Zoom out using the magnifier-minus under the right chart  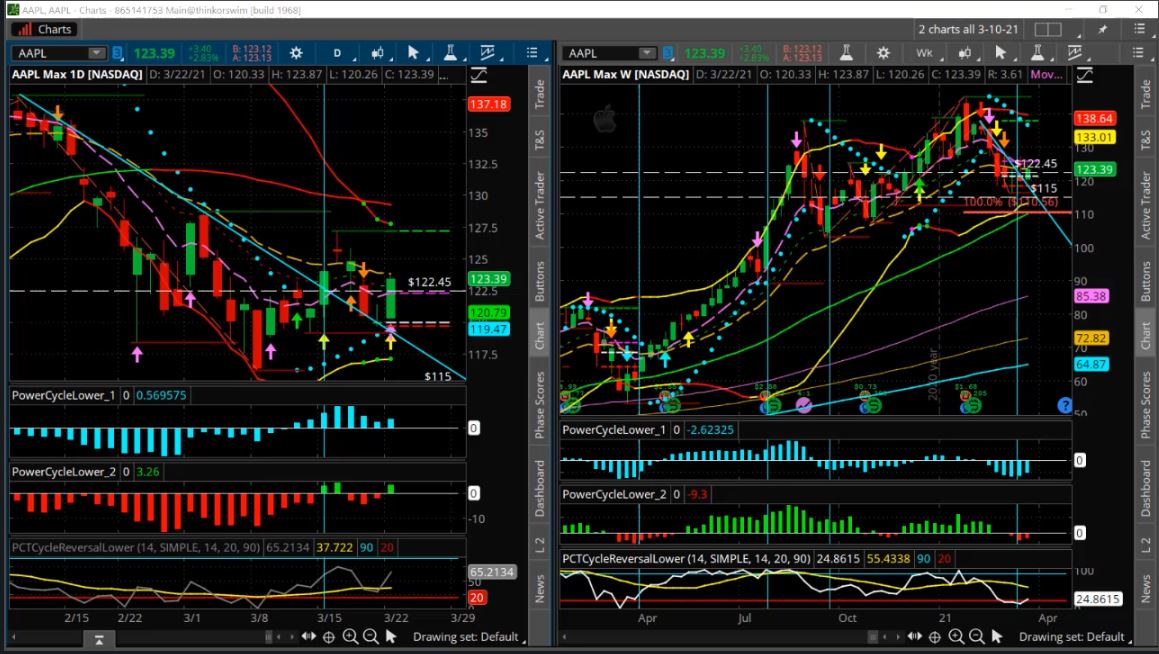[x=977, y=636]
